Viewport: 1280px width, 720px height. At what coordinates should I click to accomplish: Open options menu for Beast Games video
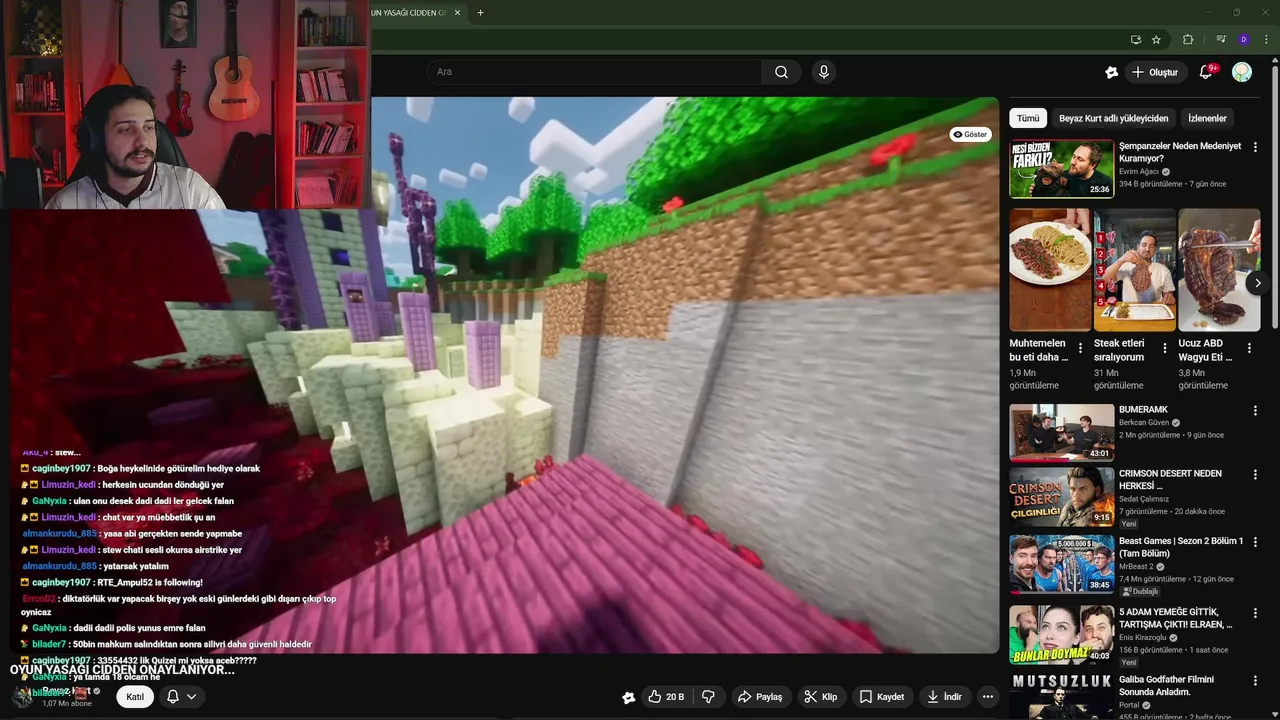click(x=1256, y=542)
